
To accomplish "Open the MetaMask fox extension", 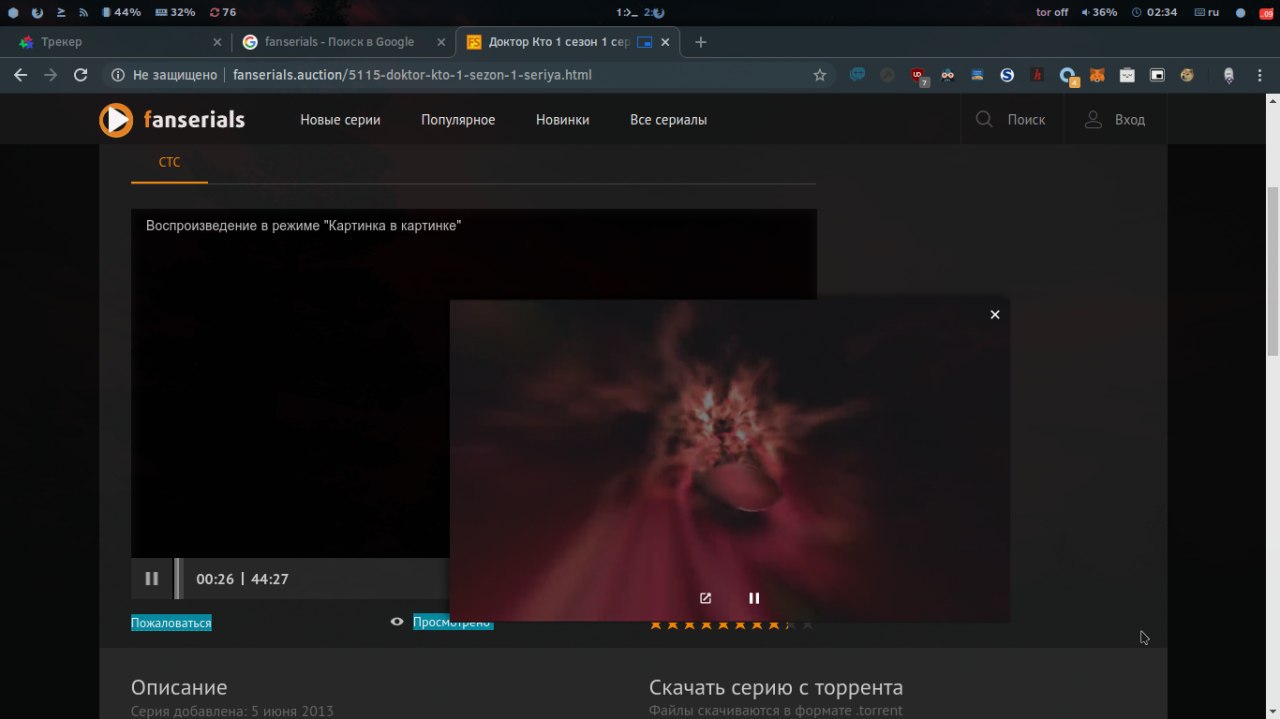I will [1097, 75].
